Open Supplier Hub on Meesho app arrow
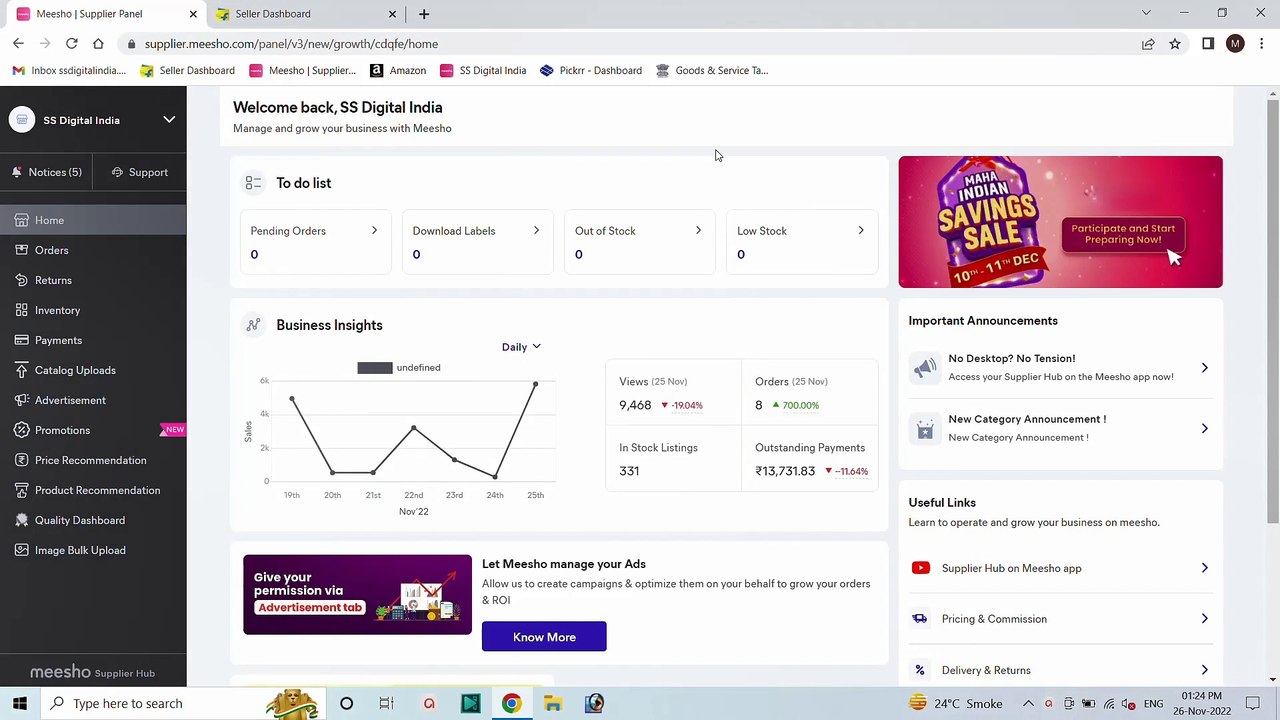This screenshot has height=720, width=1280. (1204, 568)
